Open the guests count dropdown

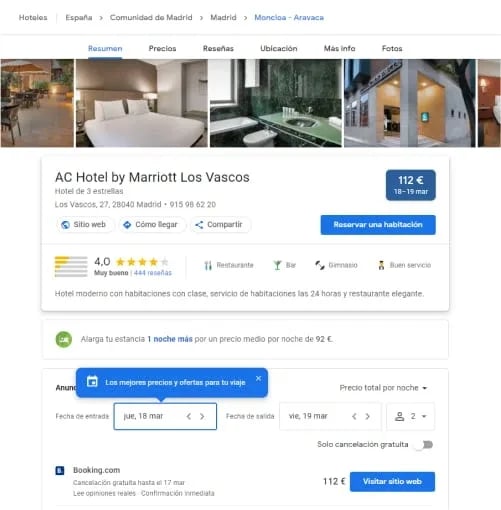pos(411,416)
